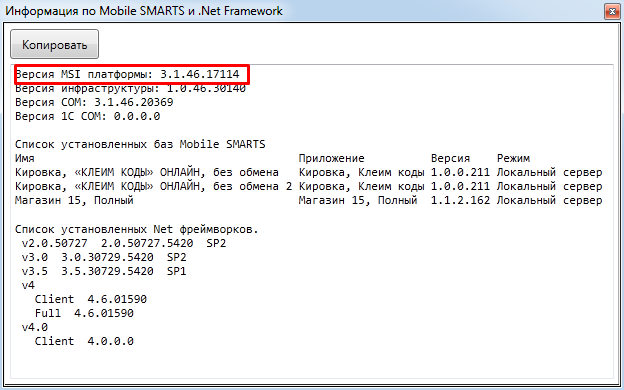The width and height of the screenshot is (624, 390).
Task: Click the line 'Версия COM: 3.1.46.20369'
Action: pos(94,102)
